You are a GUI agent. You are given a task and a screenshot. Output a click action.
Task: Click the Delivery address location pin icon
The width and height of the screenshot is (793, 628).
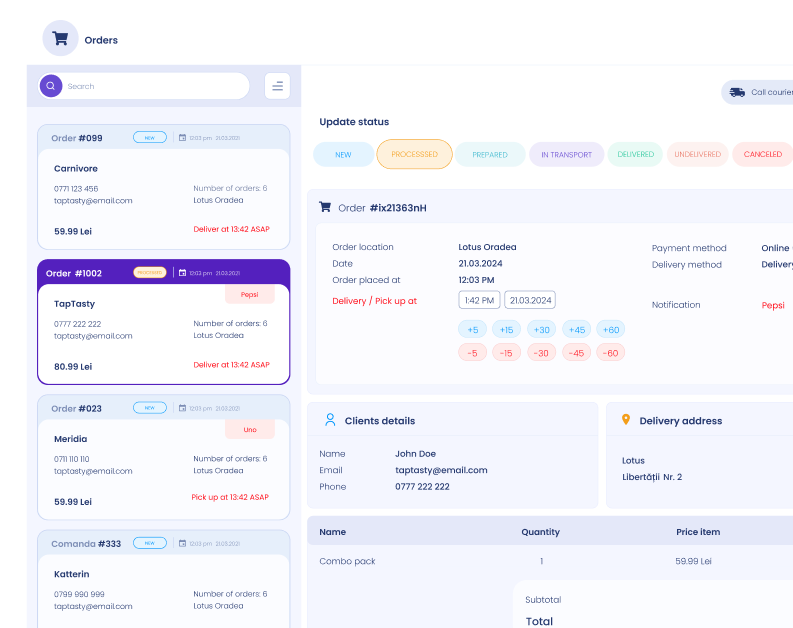(x=626, y=420)
